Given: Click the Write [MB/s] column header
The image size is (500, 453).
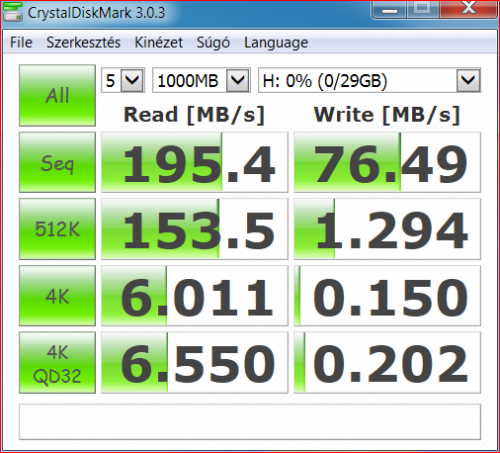Looking at the screenshot, I should (x=387, y=115).
